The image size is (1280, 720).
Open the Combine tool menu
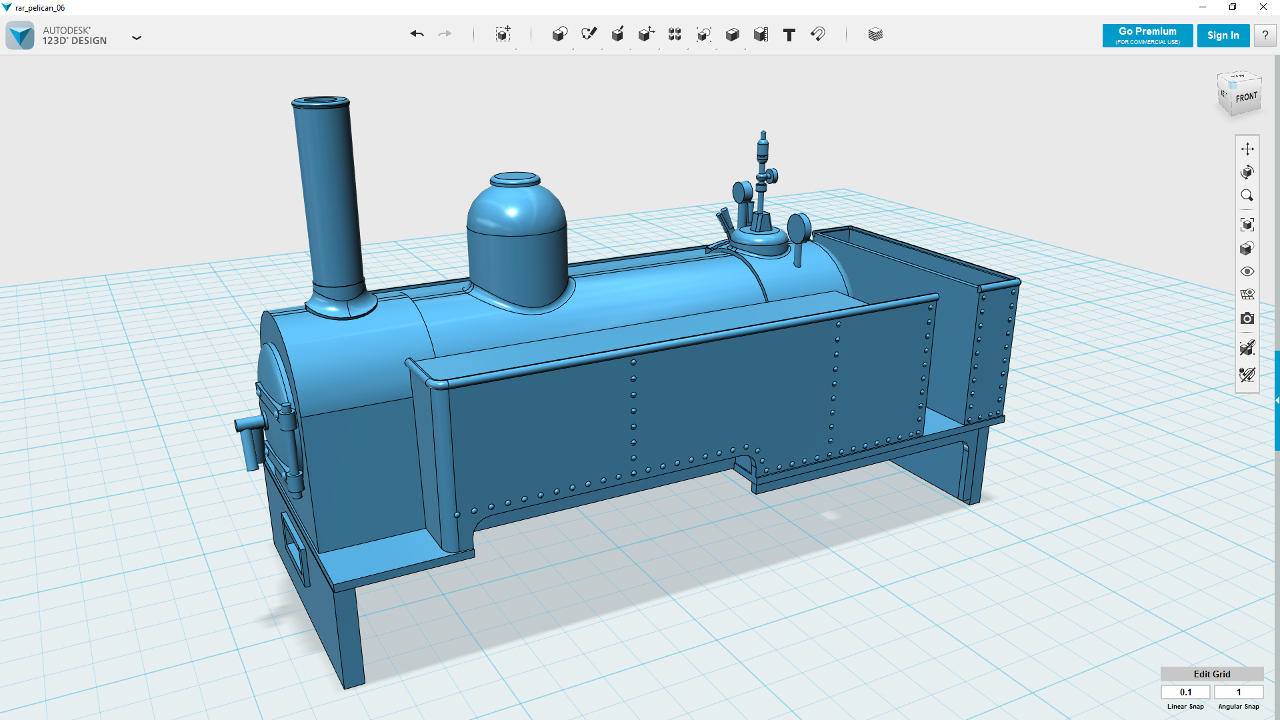(x=732, y=34)
